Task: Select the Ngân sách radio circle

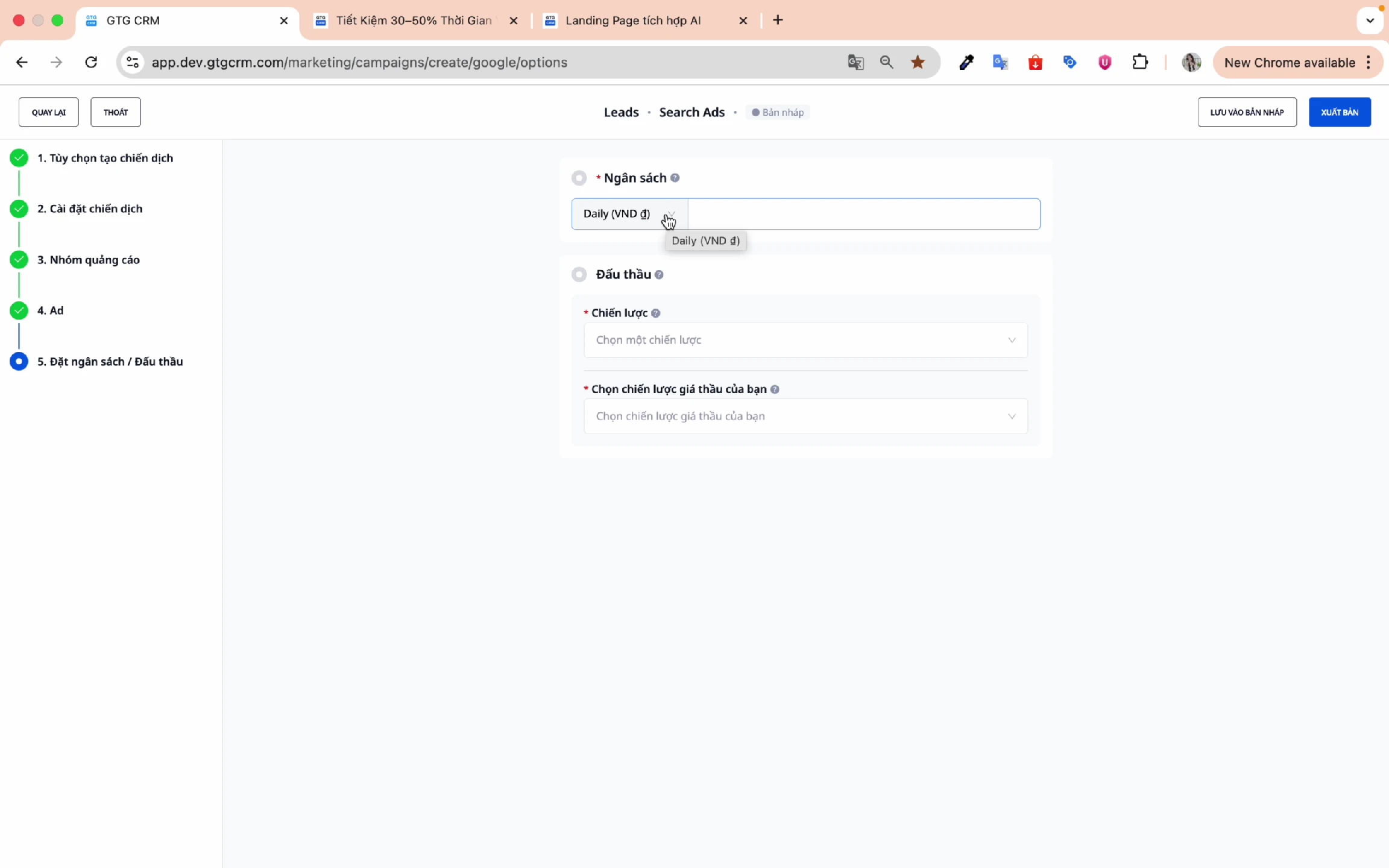Action: click(579, 178)
